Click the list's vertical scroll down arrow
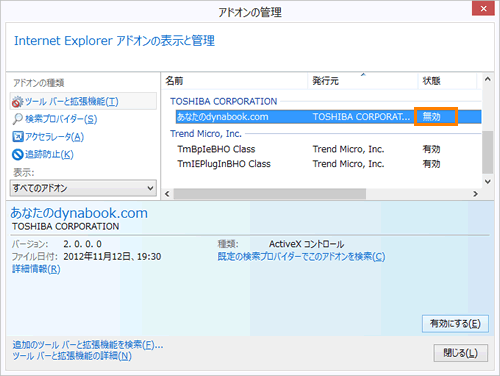 tap(488, 182)
